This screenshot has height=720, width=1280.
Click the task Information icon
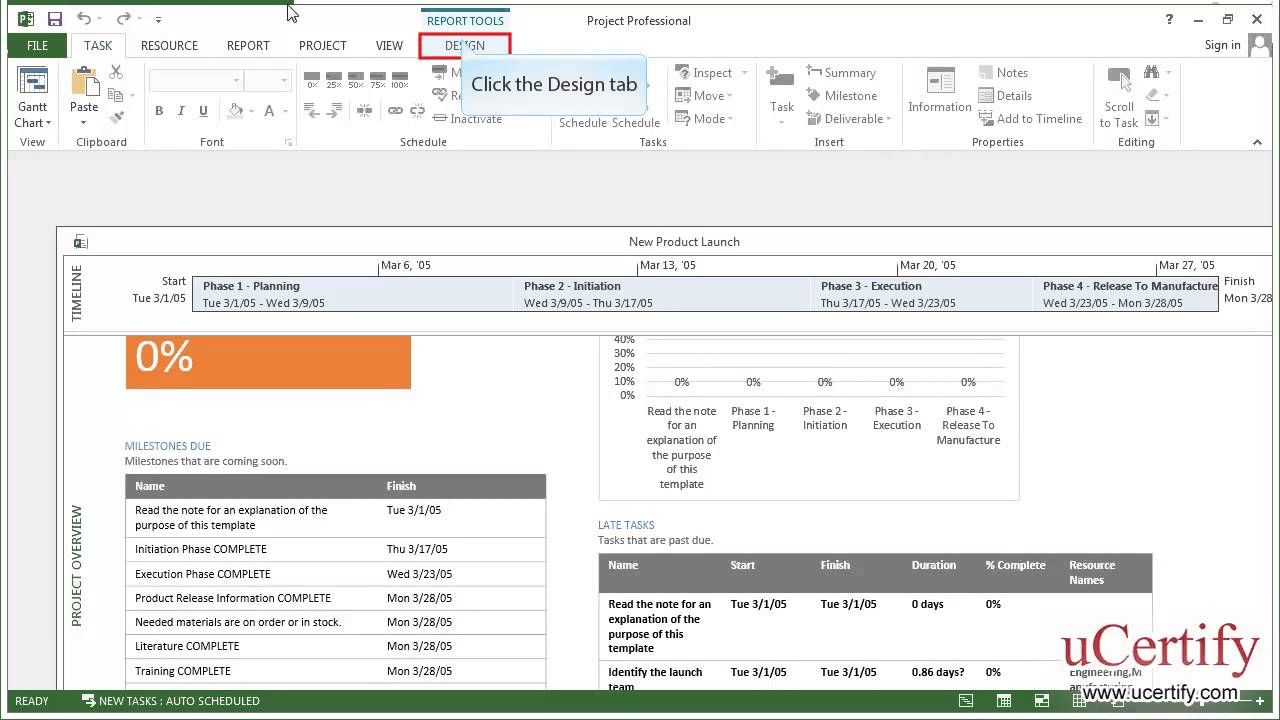[x=940, y=80]
